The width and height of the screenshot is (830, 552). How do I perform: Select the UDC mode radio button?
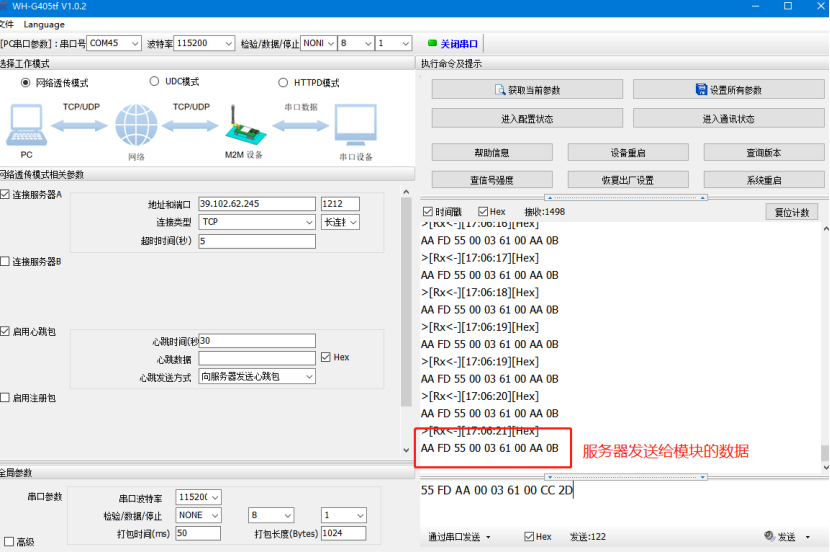pyautogui.click(x=155, y=82)
